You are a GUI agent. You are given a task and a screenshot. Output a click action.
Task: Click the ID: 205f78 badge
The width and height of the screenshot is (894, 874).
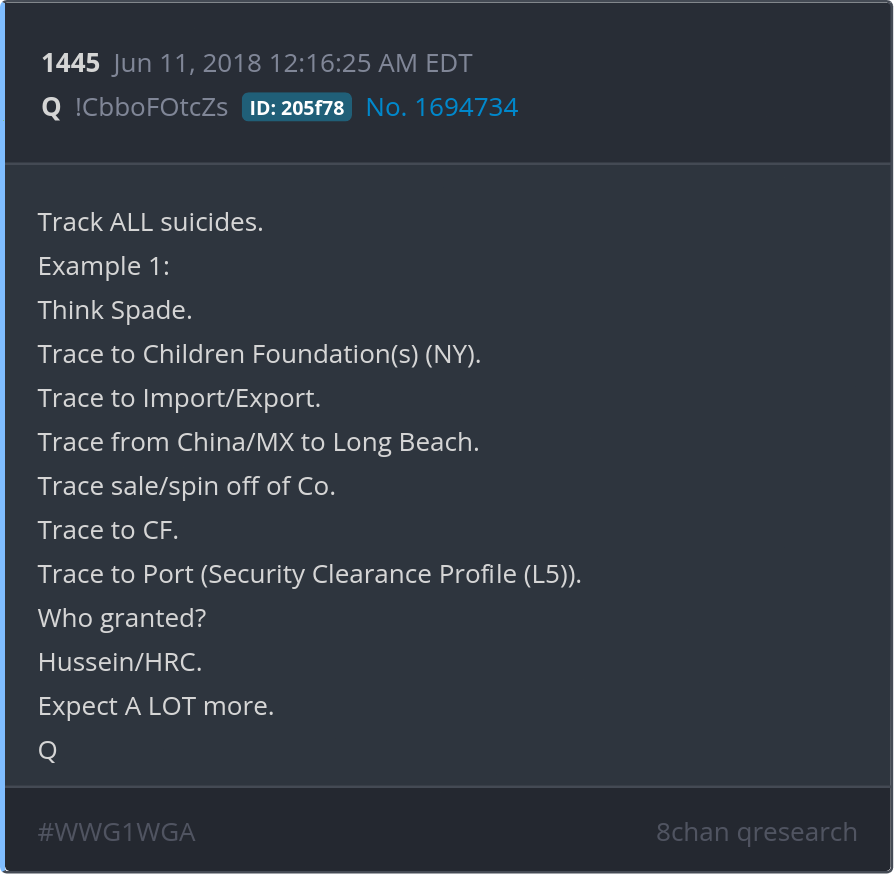tap(296, 108)
